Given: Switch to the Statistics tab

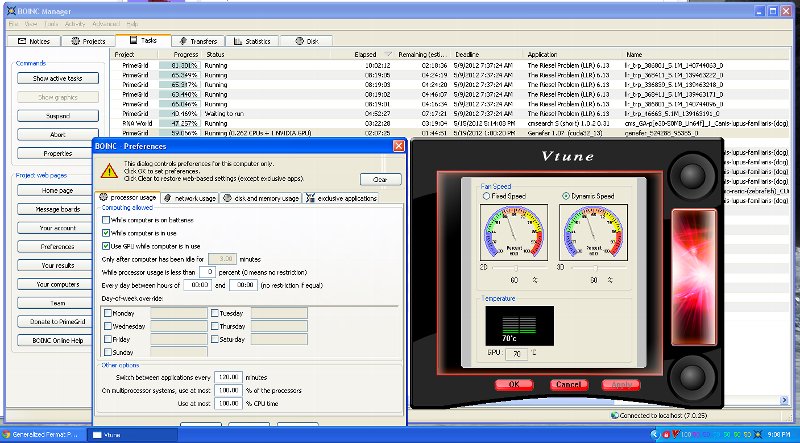Looking at the screenshot, I should pos(254,41).
